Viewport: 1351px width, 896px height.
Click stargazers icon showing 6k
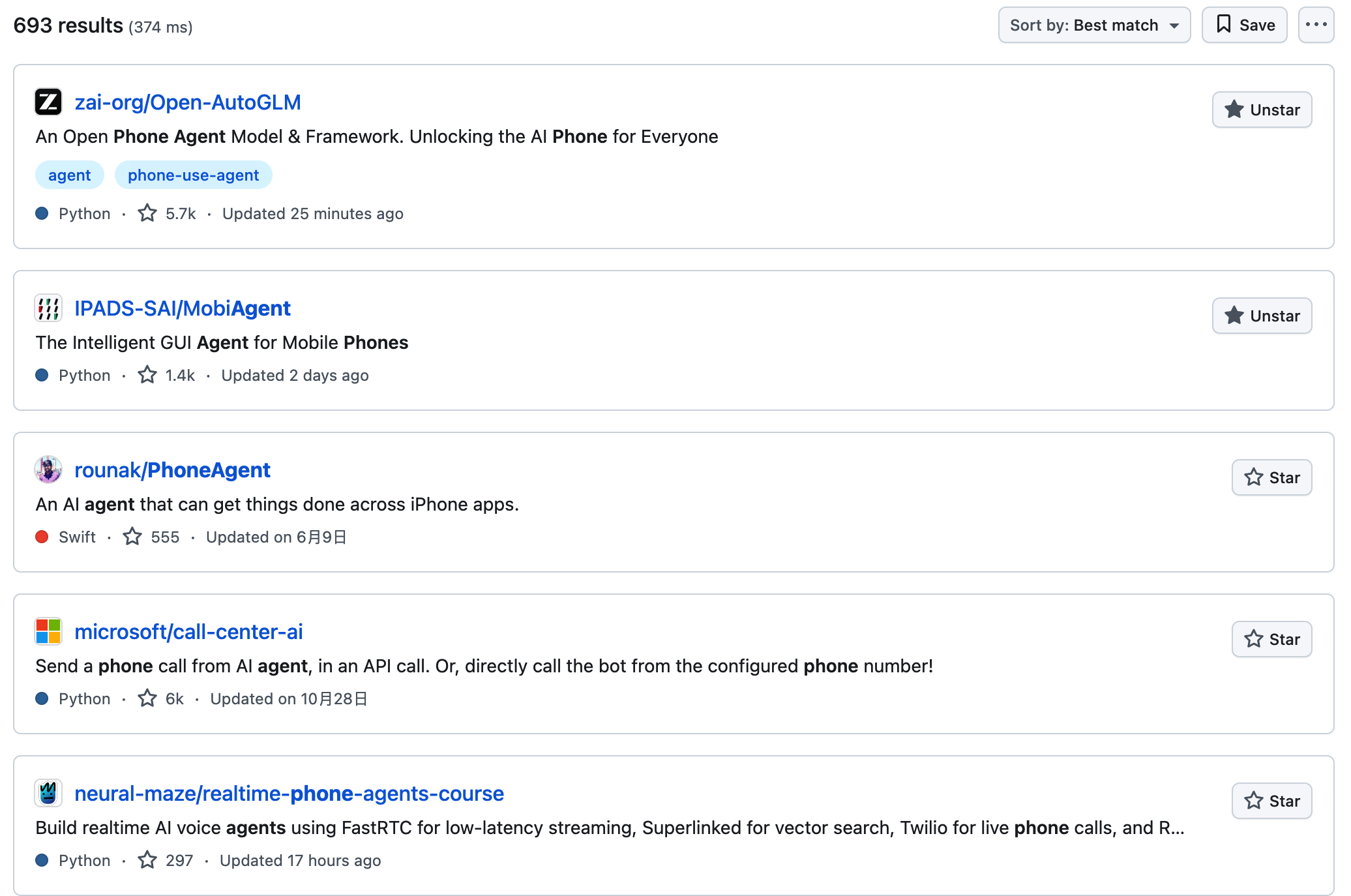coord(147,698)
